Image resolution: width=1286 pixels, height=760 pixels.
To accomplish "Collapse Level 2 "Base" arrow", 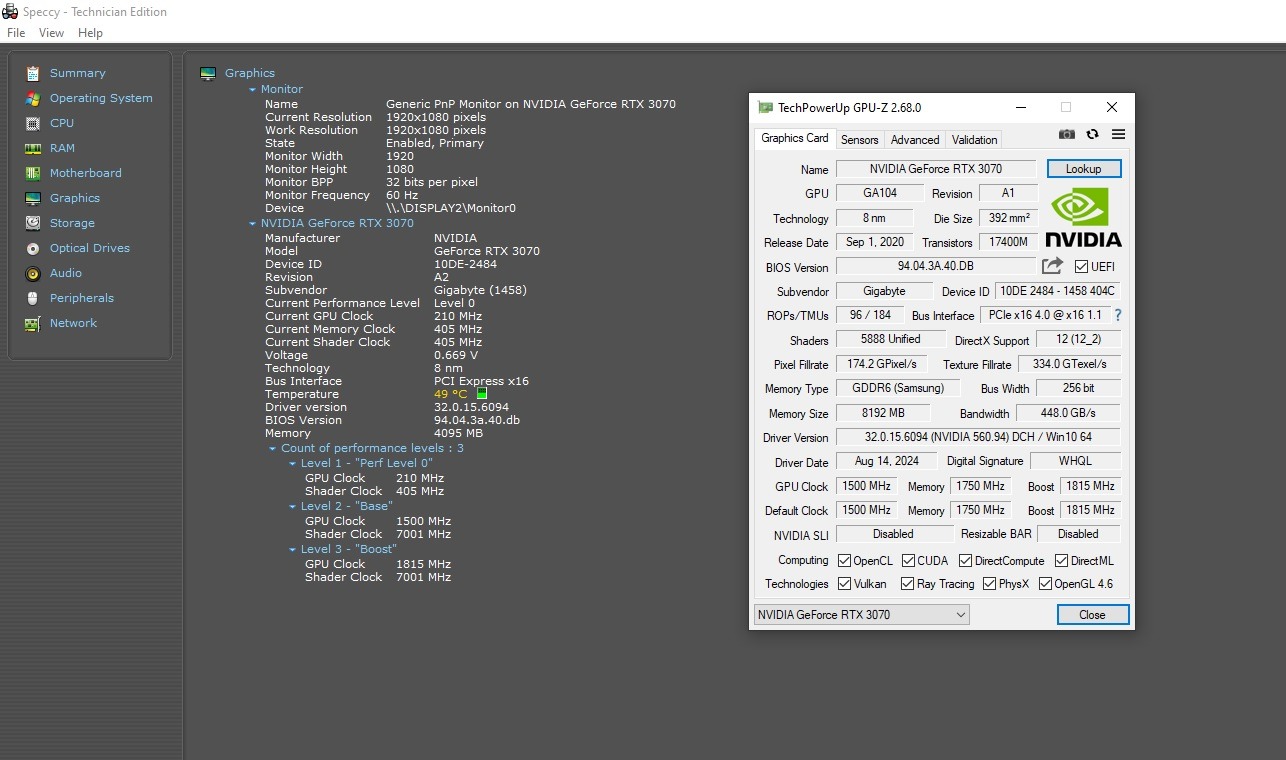I will pyautogui.click(x=293, y=507).
